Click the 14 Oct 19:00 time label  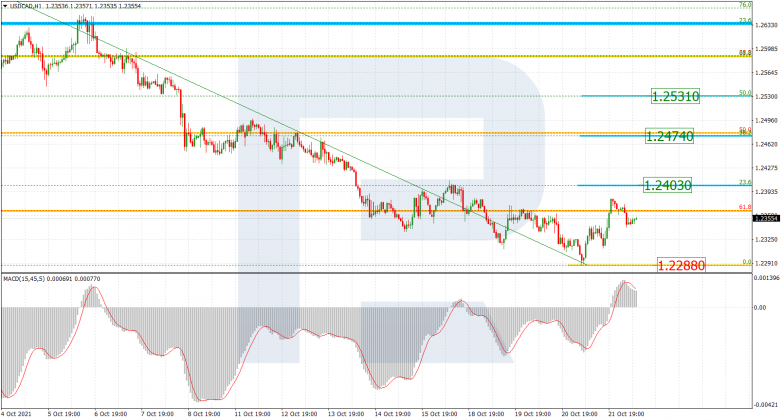[x=392, y=414]
